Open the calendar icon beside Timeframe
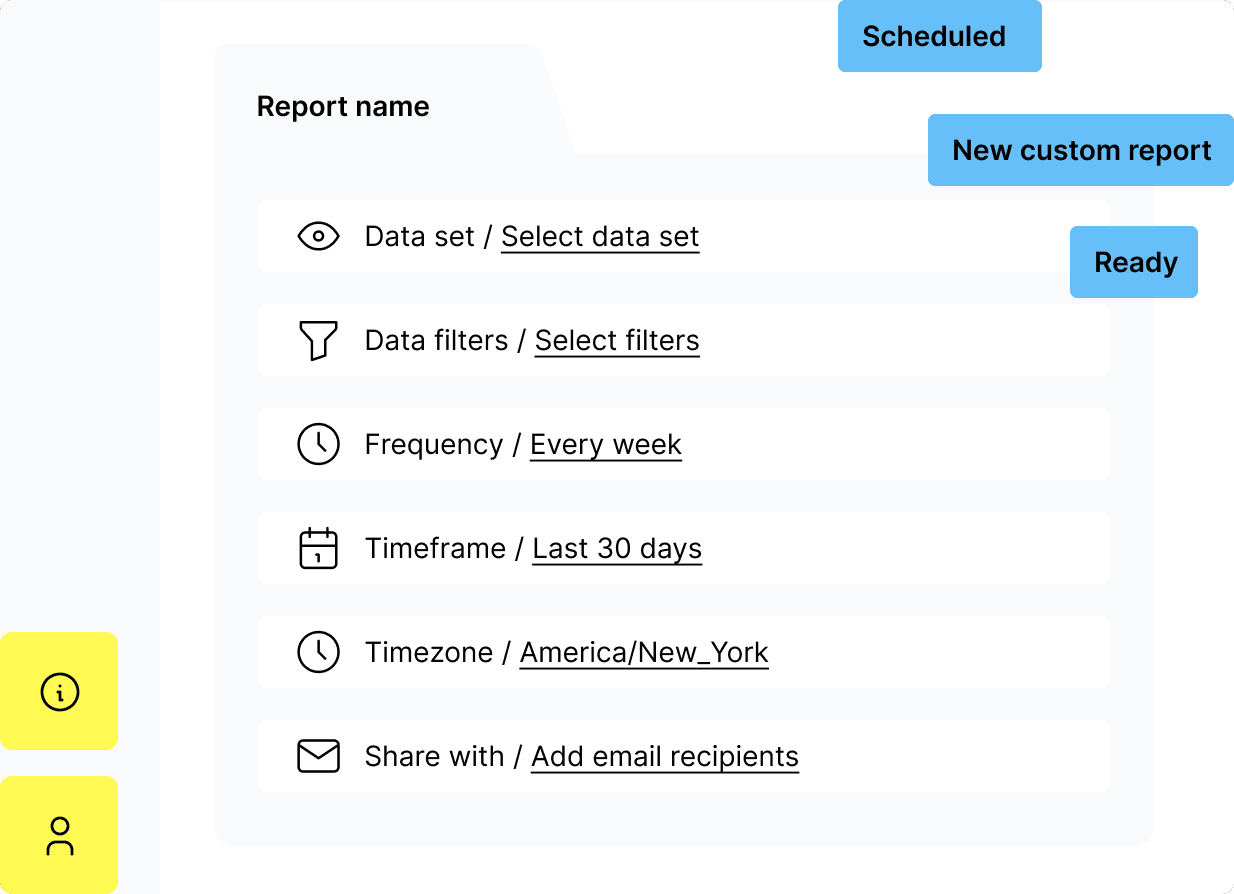This screenshot has height=894, width=1234. (x=318, y=548)
